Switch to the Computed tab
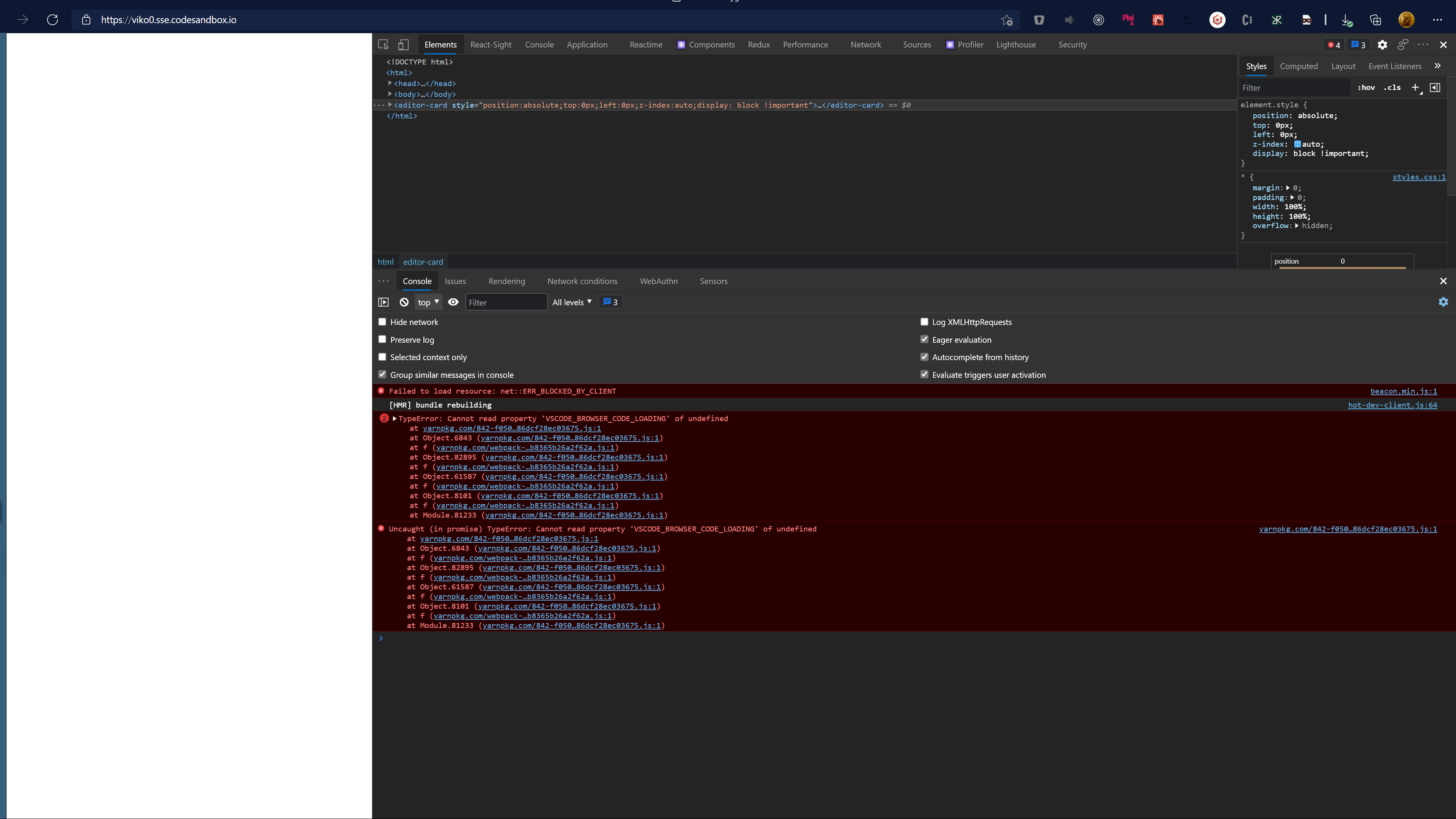The height and width of the screenshot is (819, 1456). (x=1298, y=66)
